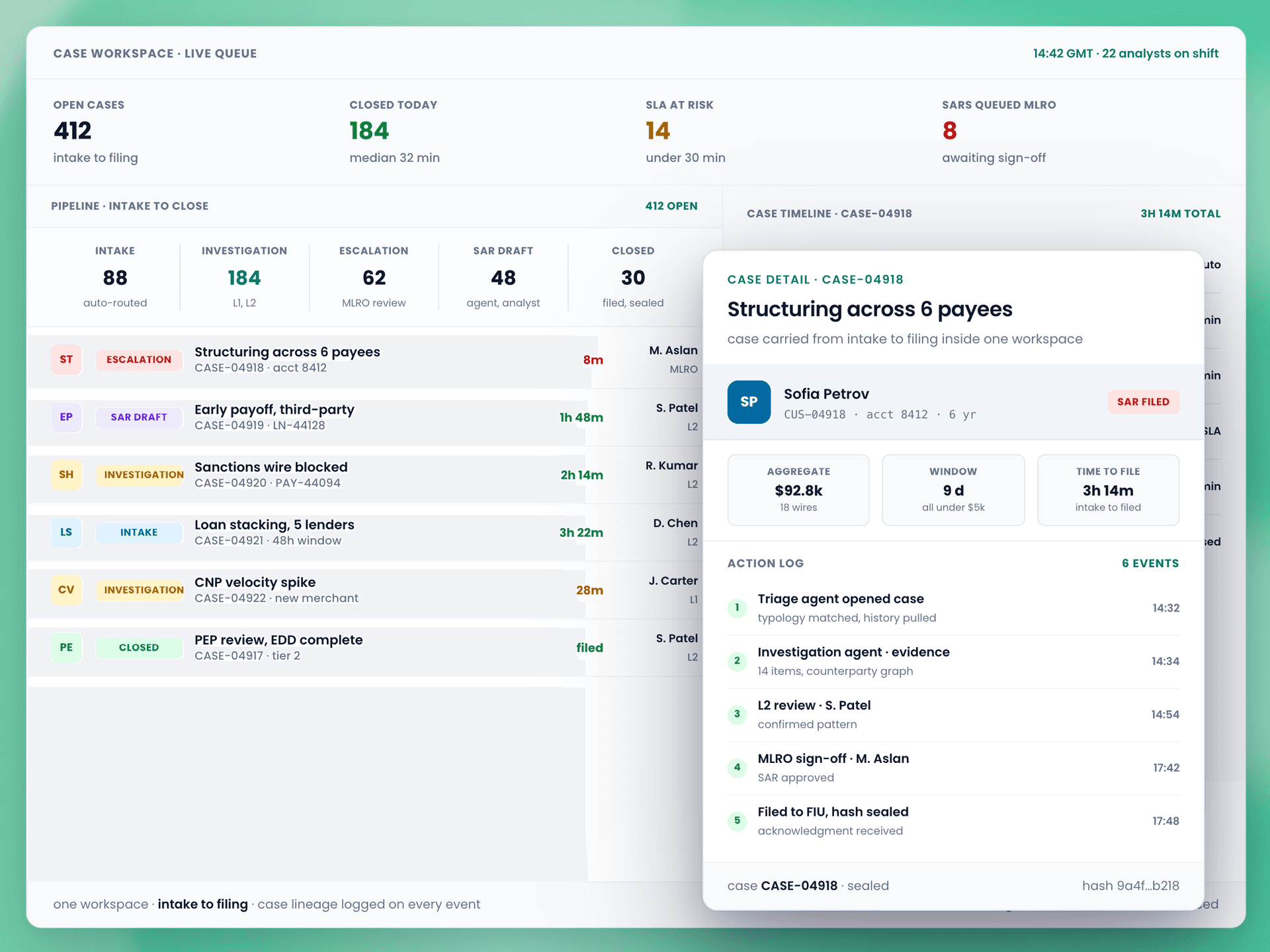Click the ESCALATION status tag
This screenshot has height=952, width=1270.
point(139,360)
